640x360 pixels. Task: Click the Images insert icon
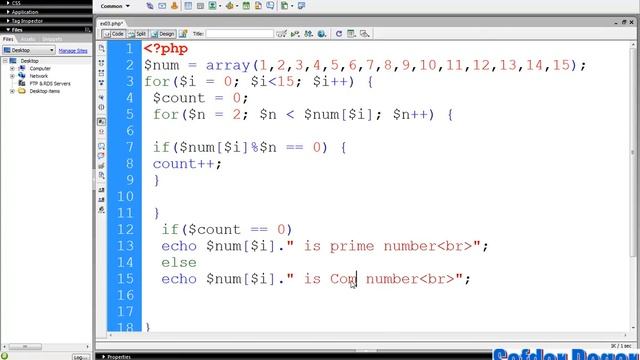click(212, 6)
